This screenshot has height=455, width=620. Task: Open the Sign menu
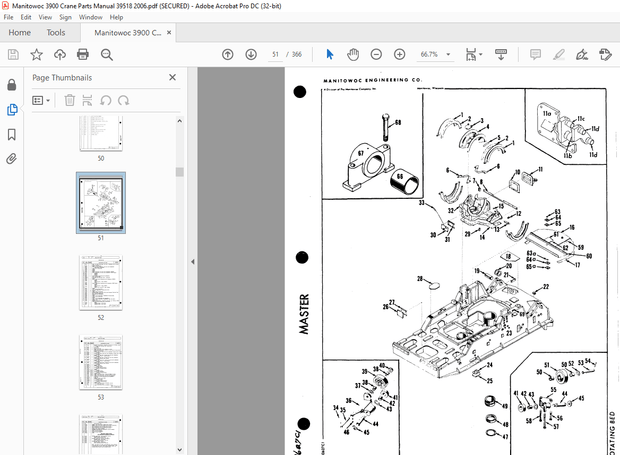(65, 17)
